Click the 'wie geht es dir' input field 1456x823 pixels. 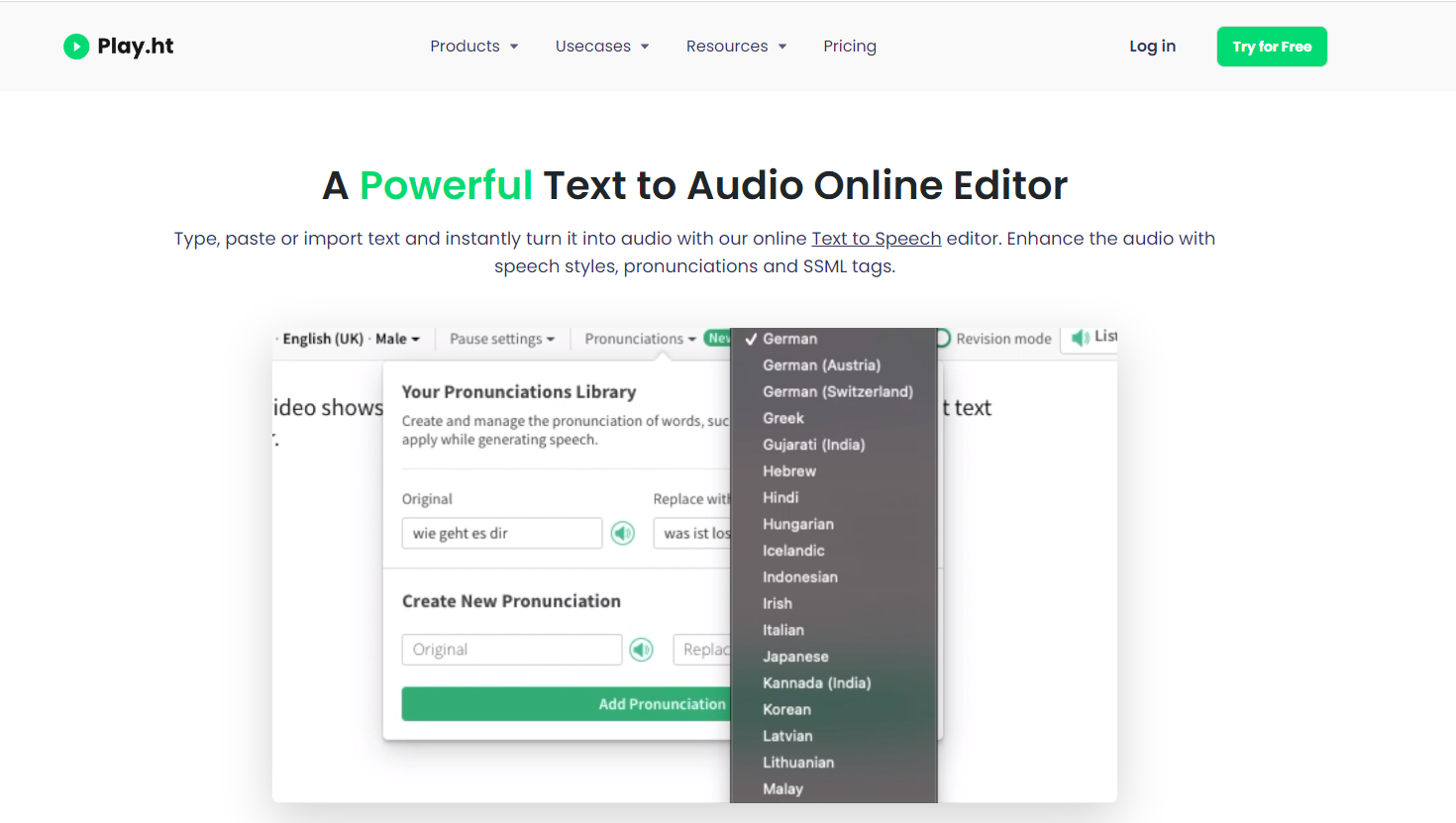pos(502,533)
